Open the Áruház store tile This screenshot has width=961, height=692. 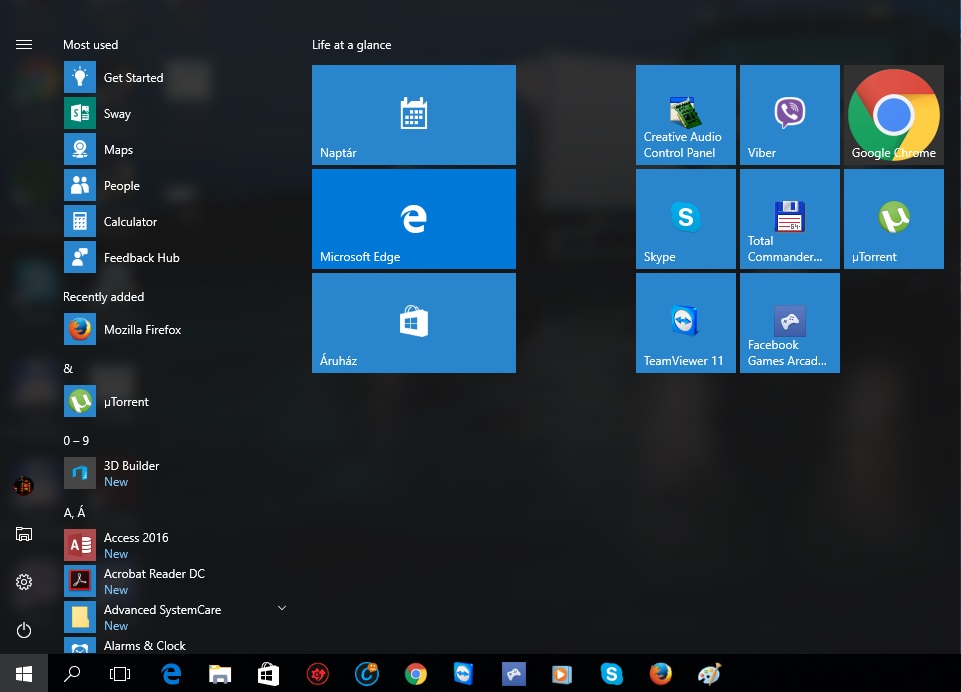(414, 323)
